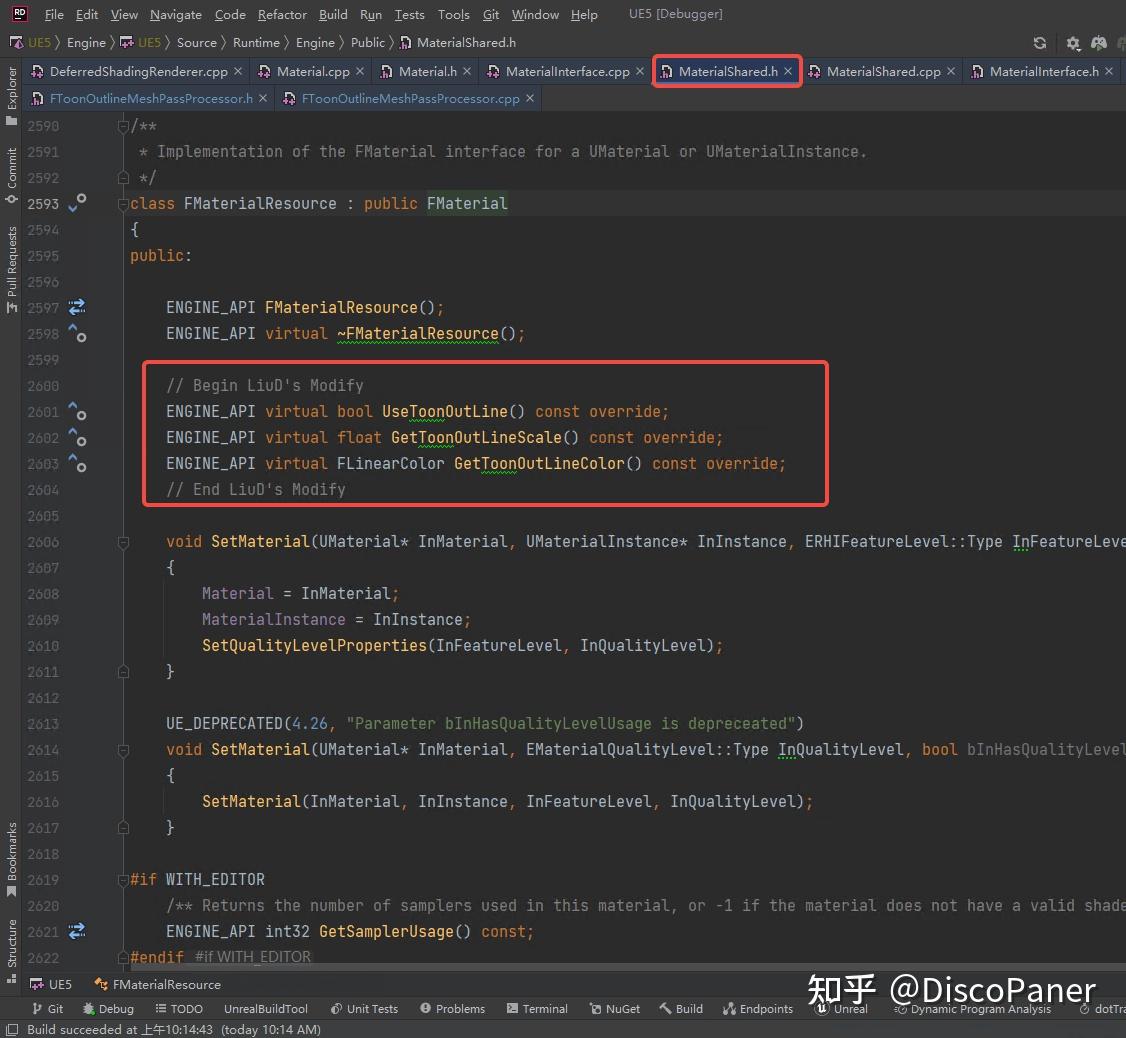1126x1038 pixels.
Task: Open the settings gear dropdown in top toolbar
Action: (1070, 43)
